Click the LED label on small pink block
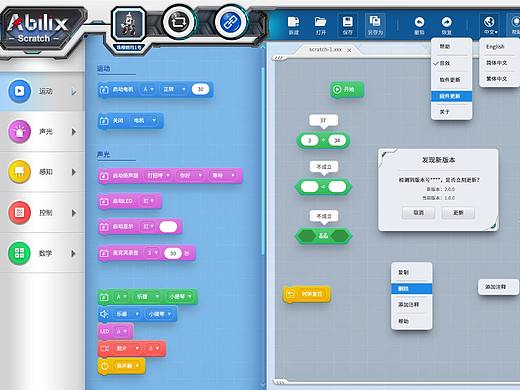 104,332
